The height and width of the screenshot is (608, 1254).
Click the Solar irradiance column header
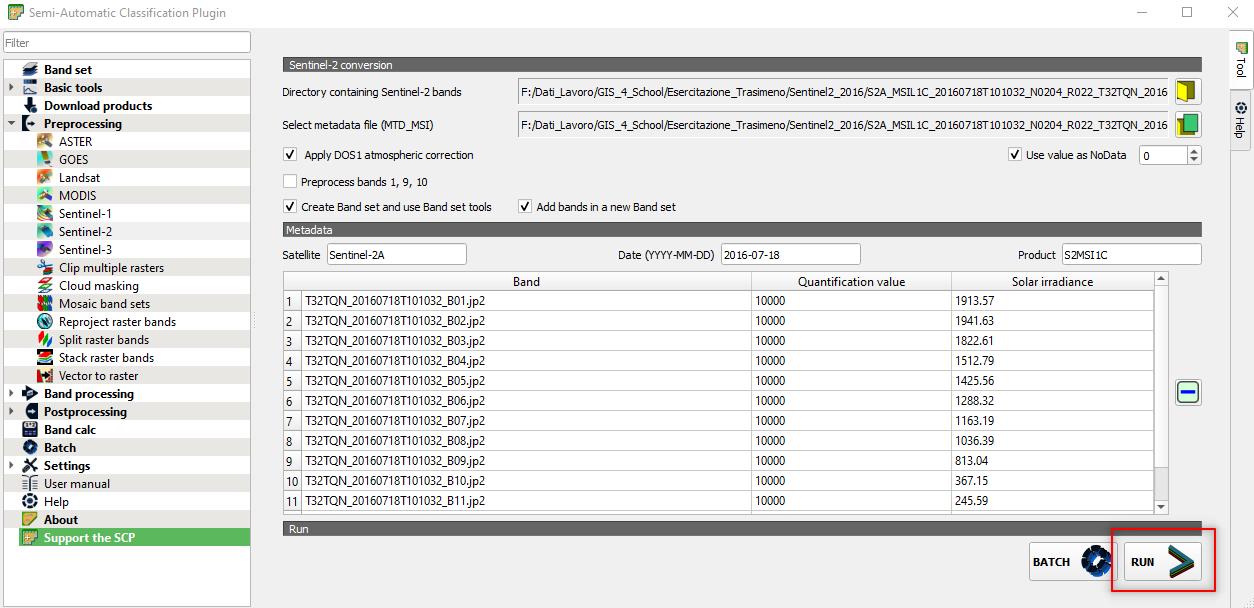(x=1052, y=282)
